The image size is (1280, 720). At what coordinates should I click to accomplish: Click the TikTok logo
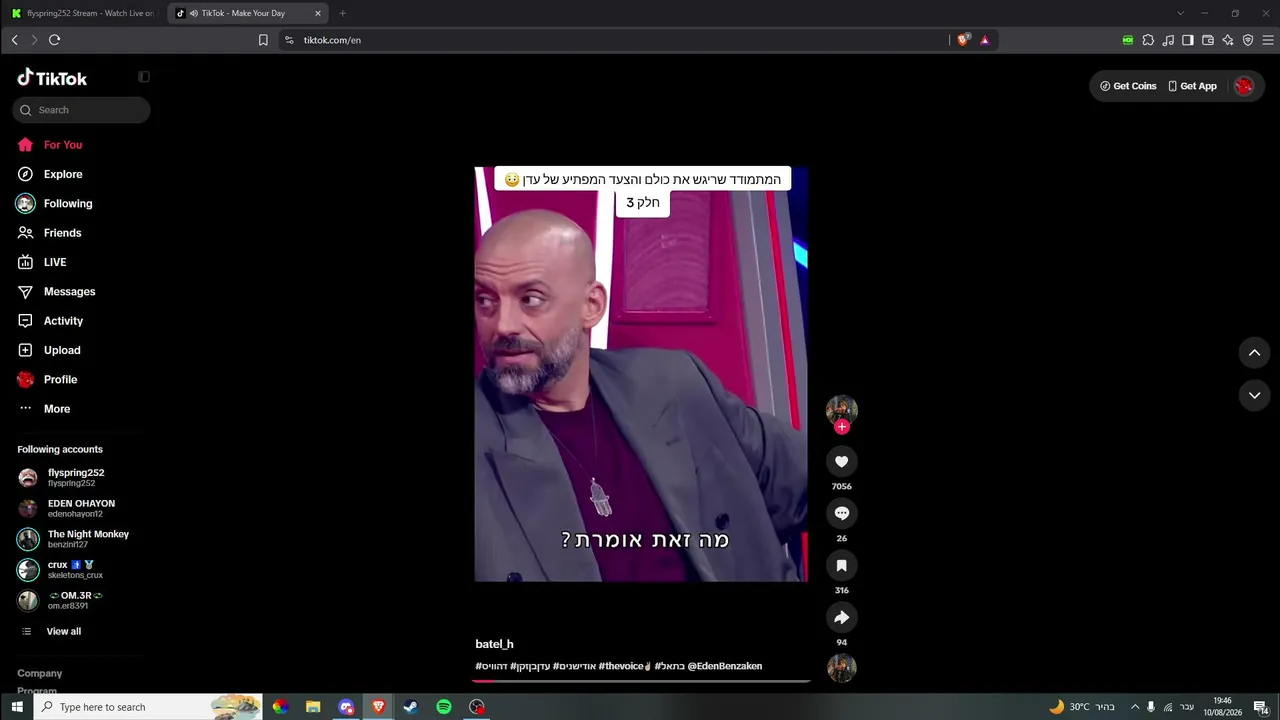click(52, 78)
